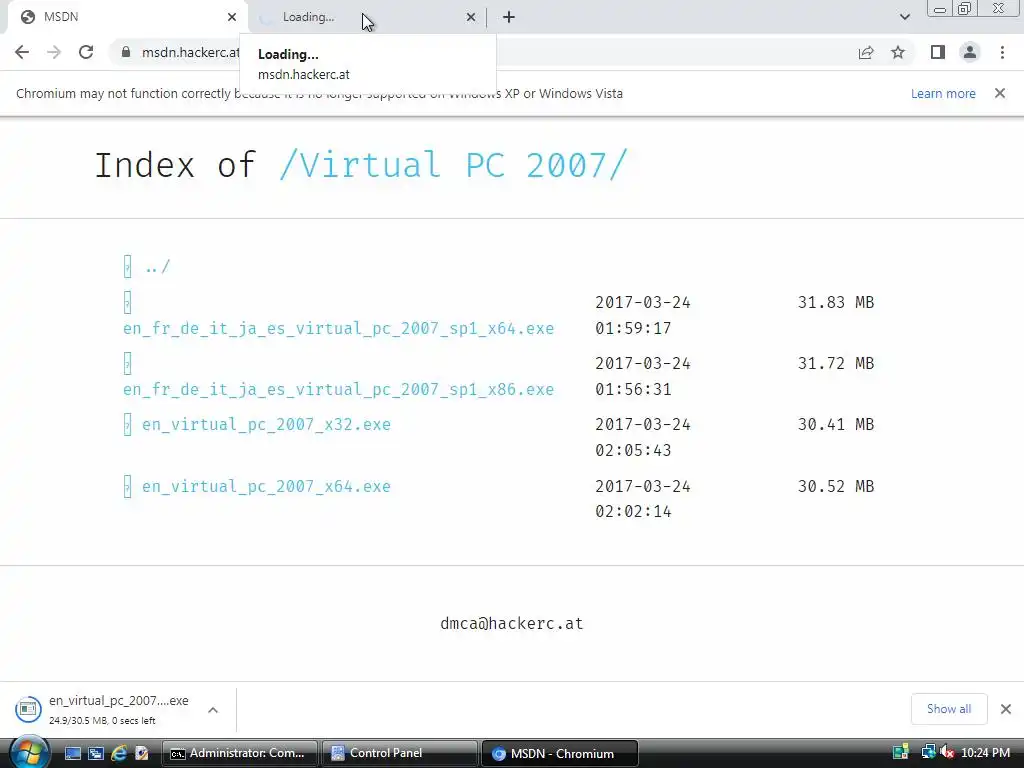This screenshot has width=1024, height=768.
Task: Close the MSDN tab
Action: [x=232, y=17]
